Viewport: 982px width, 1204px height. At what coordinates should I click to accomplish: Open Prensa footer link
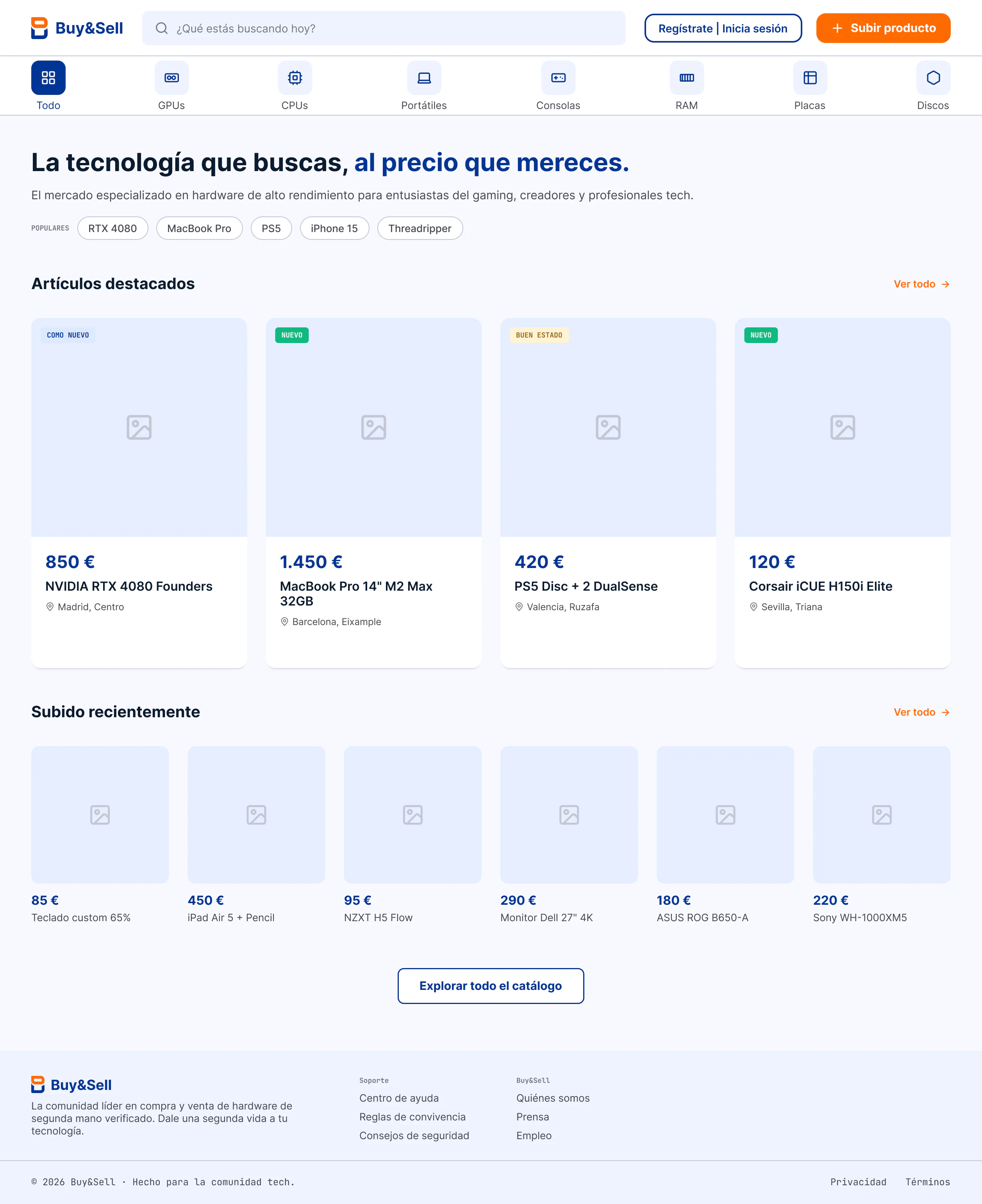(532, 1117)
